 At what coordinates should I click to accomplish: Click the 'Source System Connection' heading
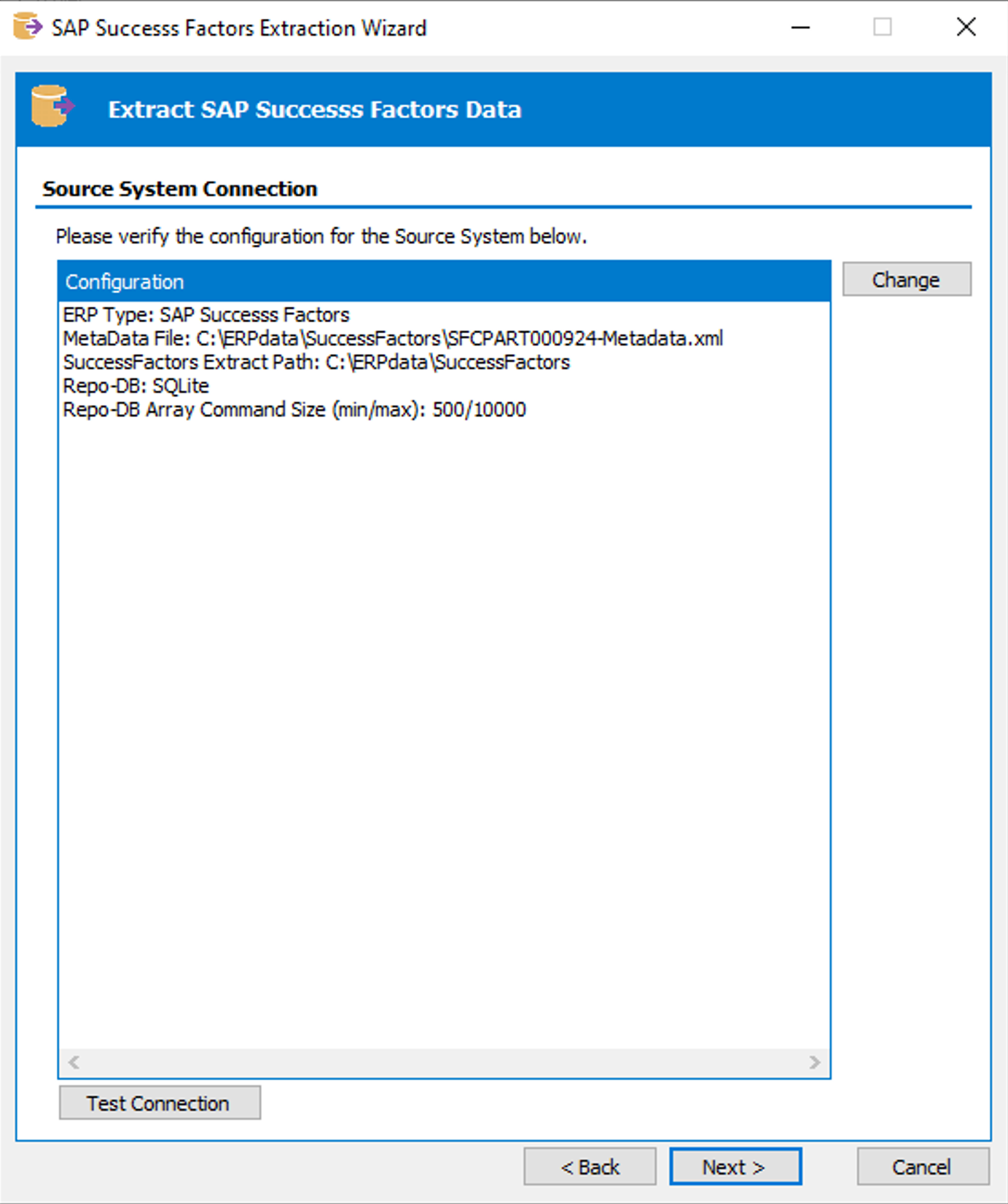tap(180, 189)
